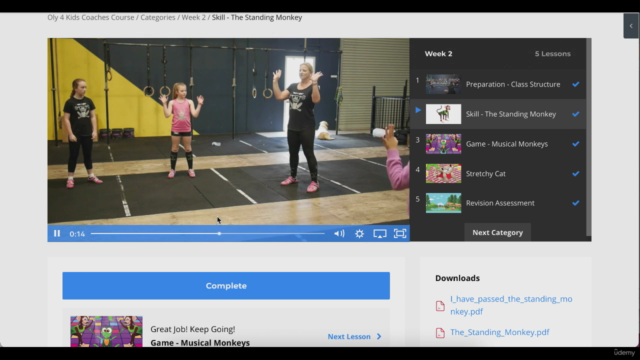Toggle checkmark for Skill - The Standing Monkey
Image resolution: width=640 pixels, height=360 pixels.
(576, 114)
